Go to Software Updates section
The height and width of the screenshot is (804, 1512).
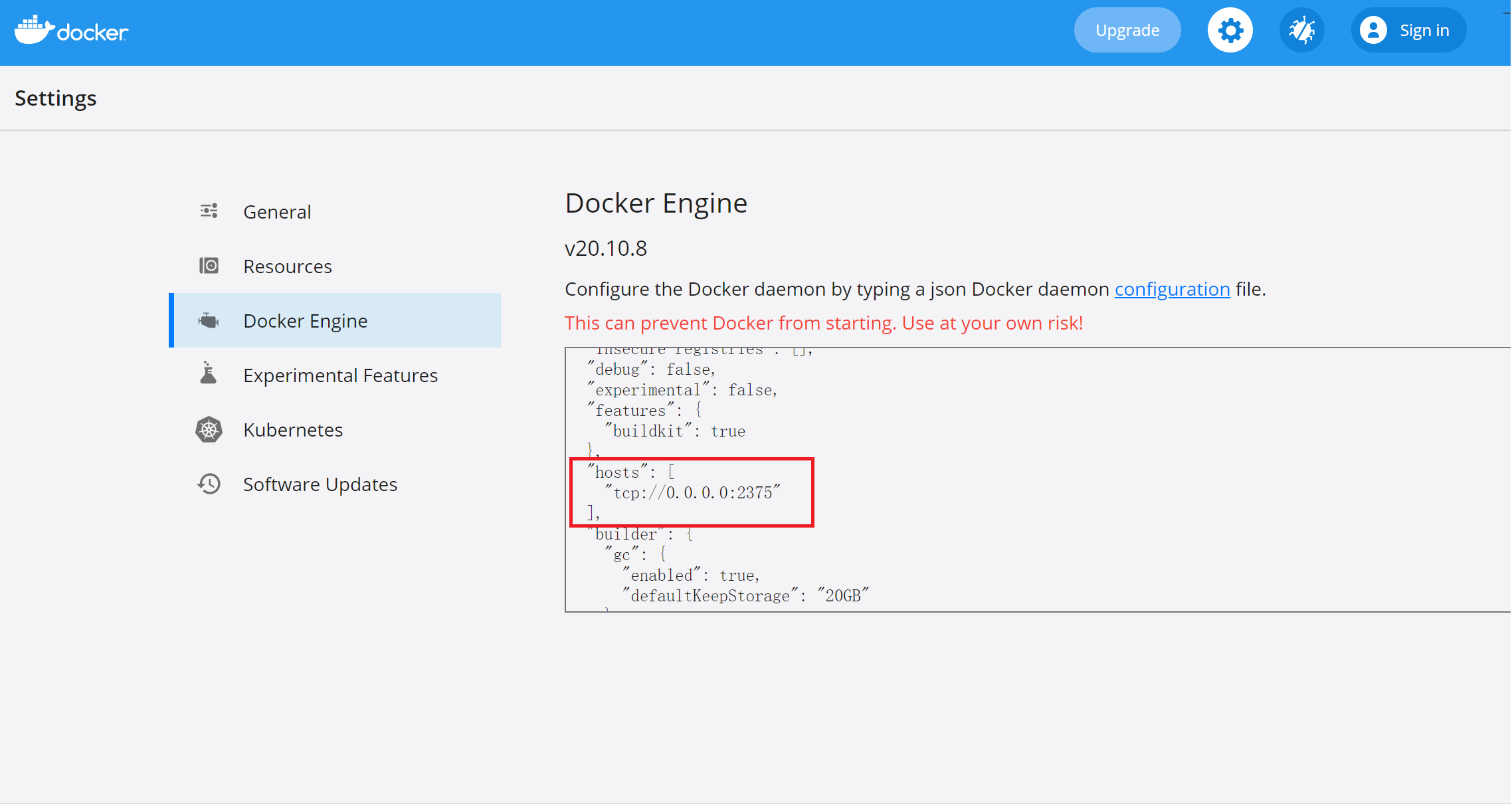[x=320, y=484]
